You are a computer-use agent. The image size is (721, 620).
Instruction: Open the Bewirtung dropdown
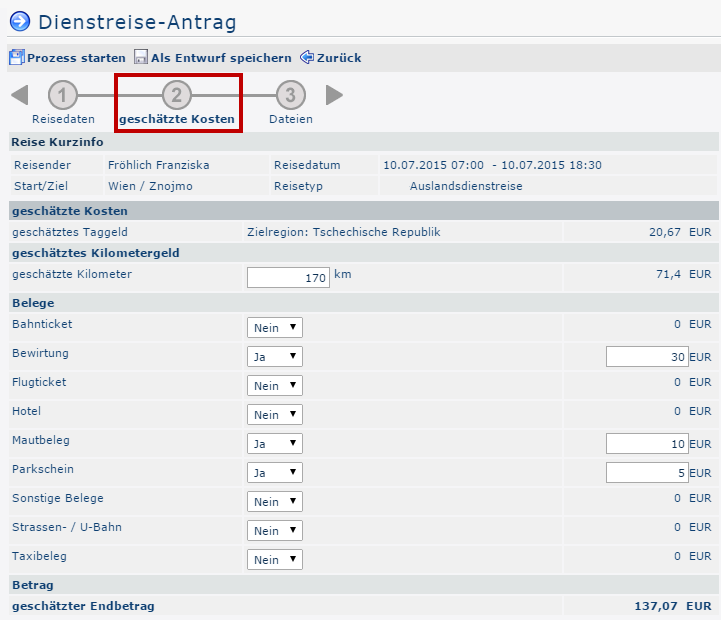click(274, 357)
